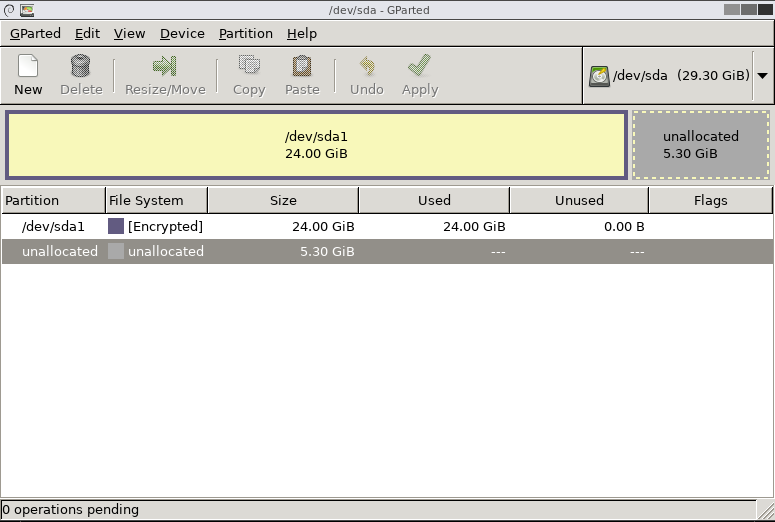Click the 0 operations pending status text

(70, 509)
